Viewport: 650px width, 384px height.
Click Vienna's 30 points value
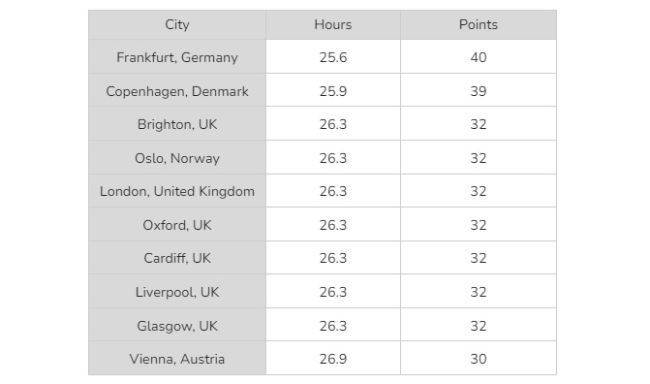click(x=478, y=359)
